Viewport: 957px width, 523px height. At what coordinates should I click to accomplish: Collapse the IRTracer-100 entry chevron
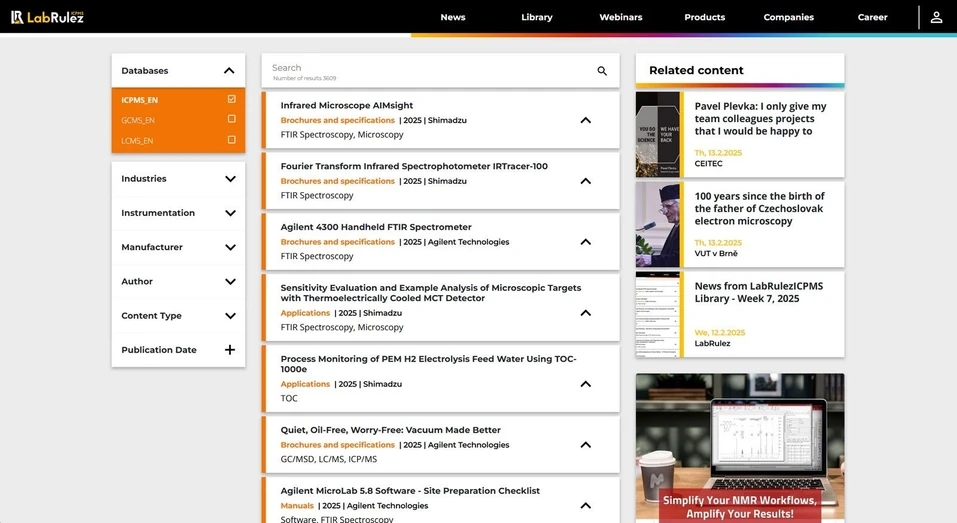tap(585, 181)
